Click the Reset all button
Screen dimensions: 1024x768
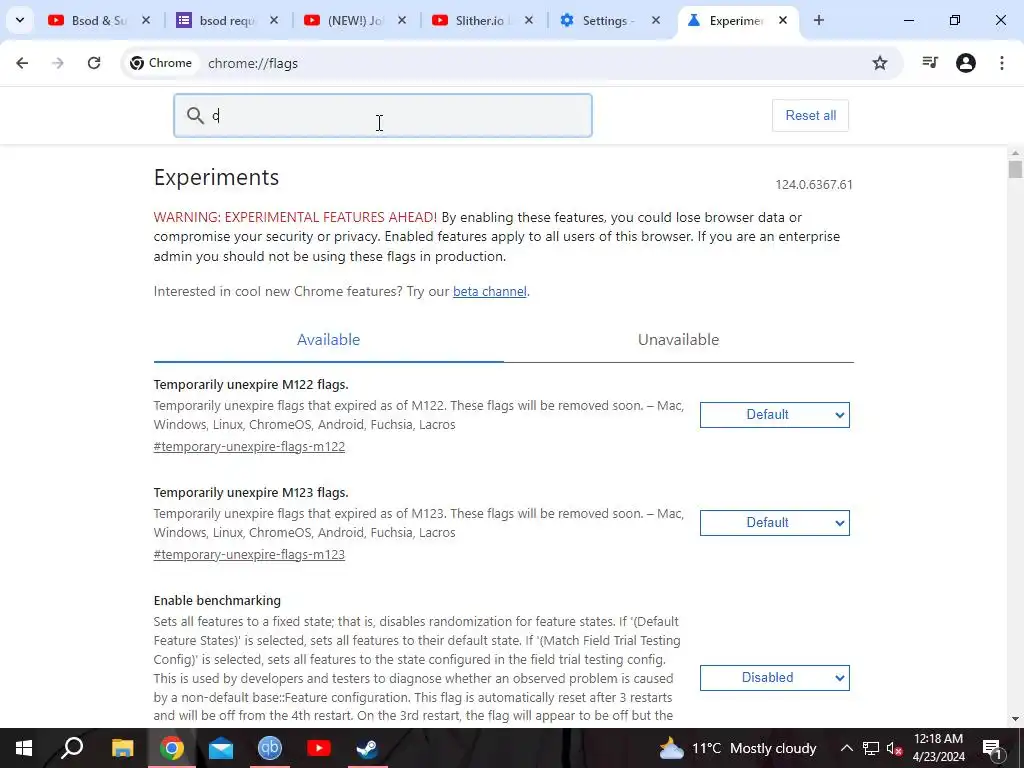point(810,116)
